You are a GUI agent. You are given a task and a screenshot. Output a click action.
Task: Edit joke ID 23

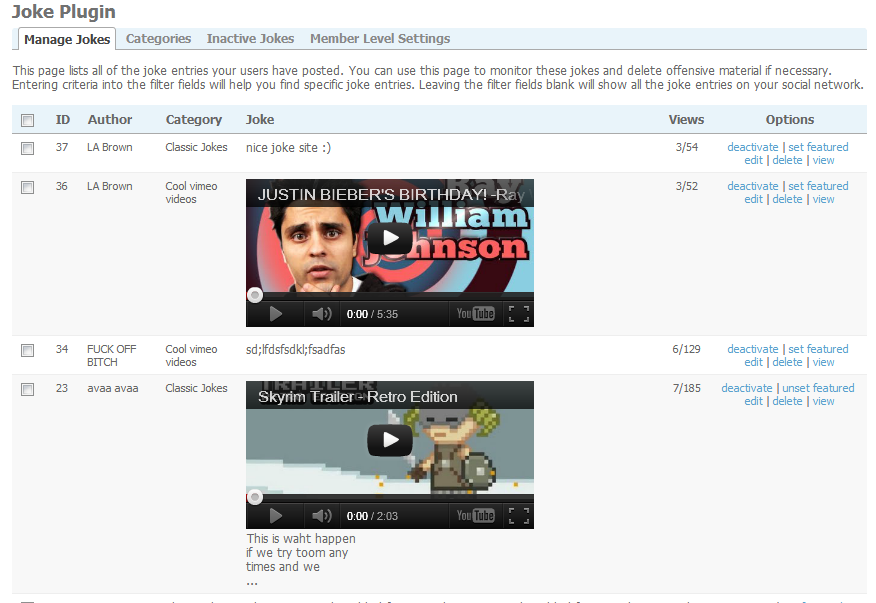753,402
